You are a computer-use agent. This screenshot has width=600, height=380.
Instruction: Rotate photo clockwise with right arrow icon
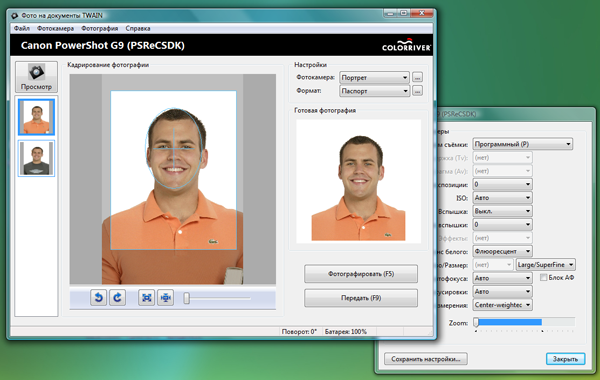coord(117,297)
